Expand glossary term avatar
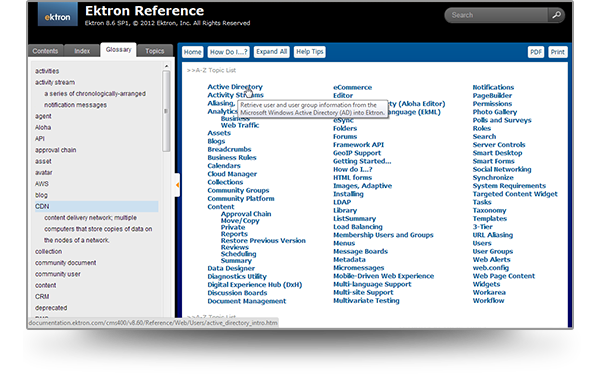600x377 pixels. (44, 173)
